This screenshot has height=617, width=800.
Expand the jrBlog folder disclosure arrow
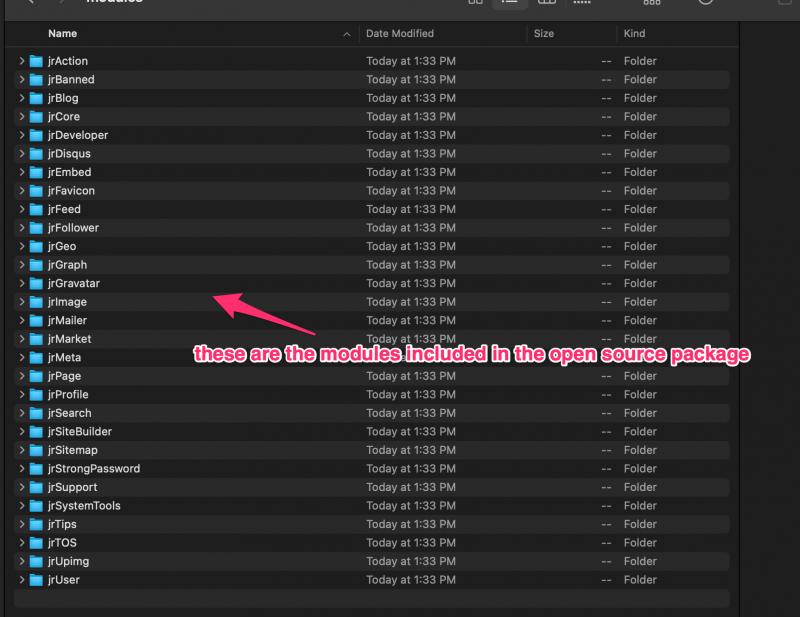(x=22, y=98)
